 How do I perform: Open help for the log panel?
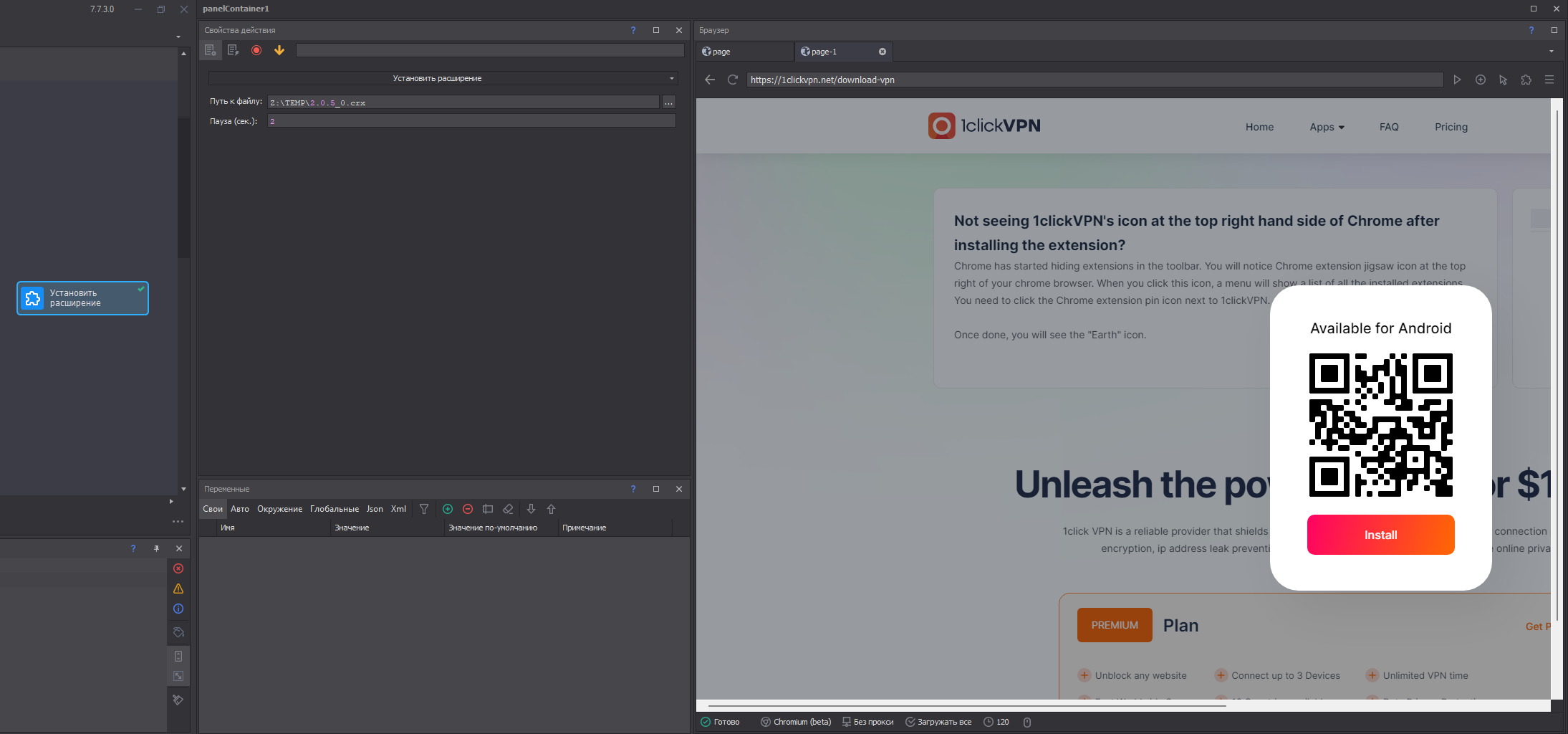coord(133,548)
